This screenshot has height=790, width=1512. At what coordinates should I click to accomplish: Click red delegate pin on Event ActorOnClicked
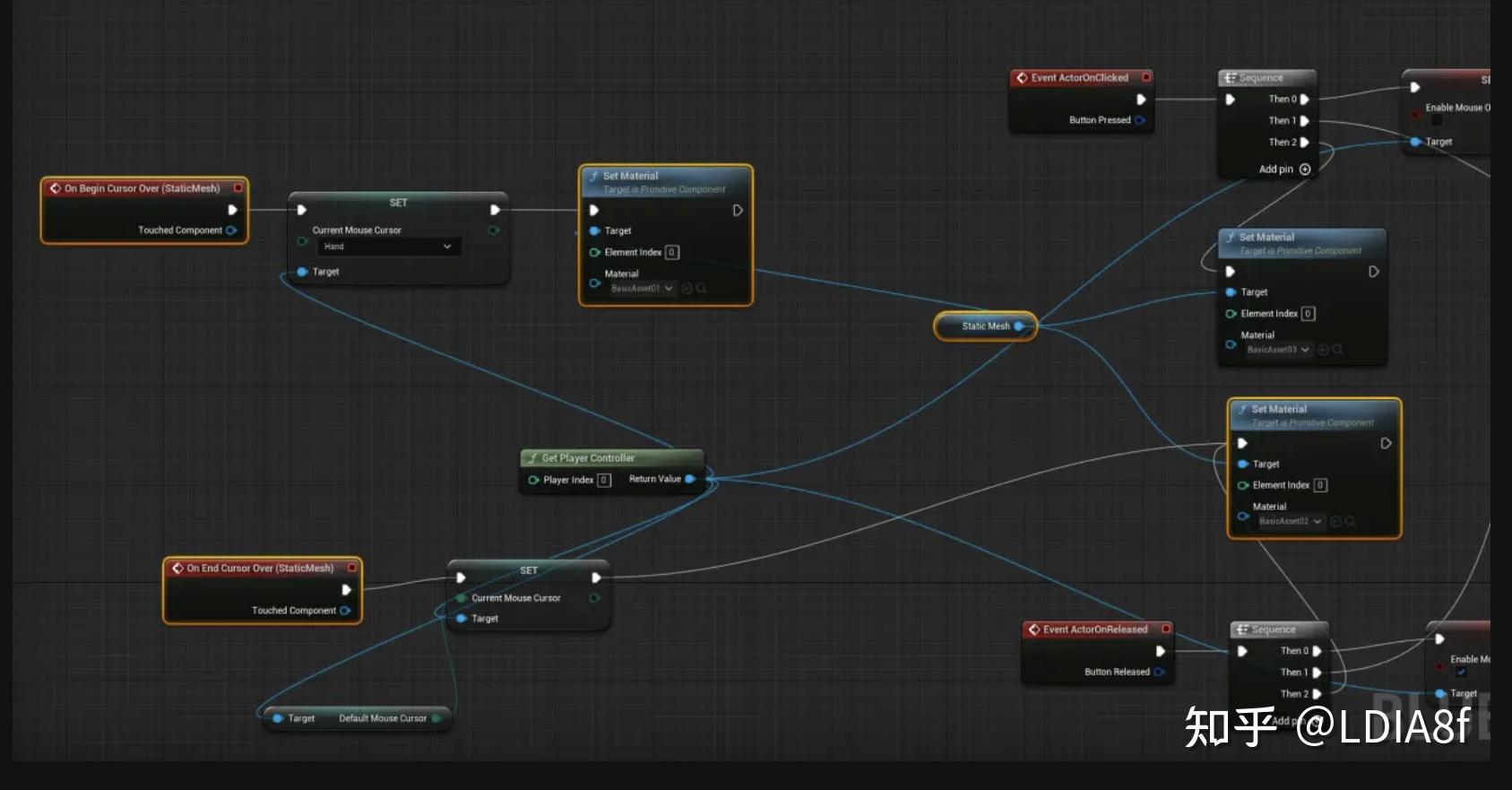coord(1146,78)
